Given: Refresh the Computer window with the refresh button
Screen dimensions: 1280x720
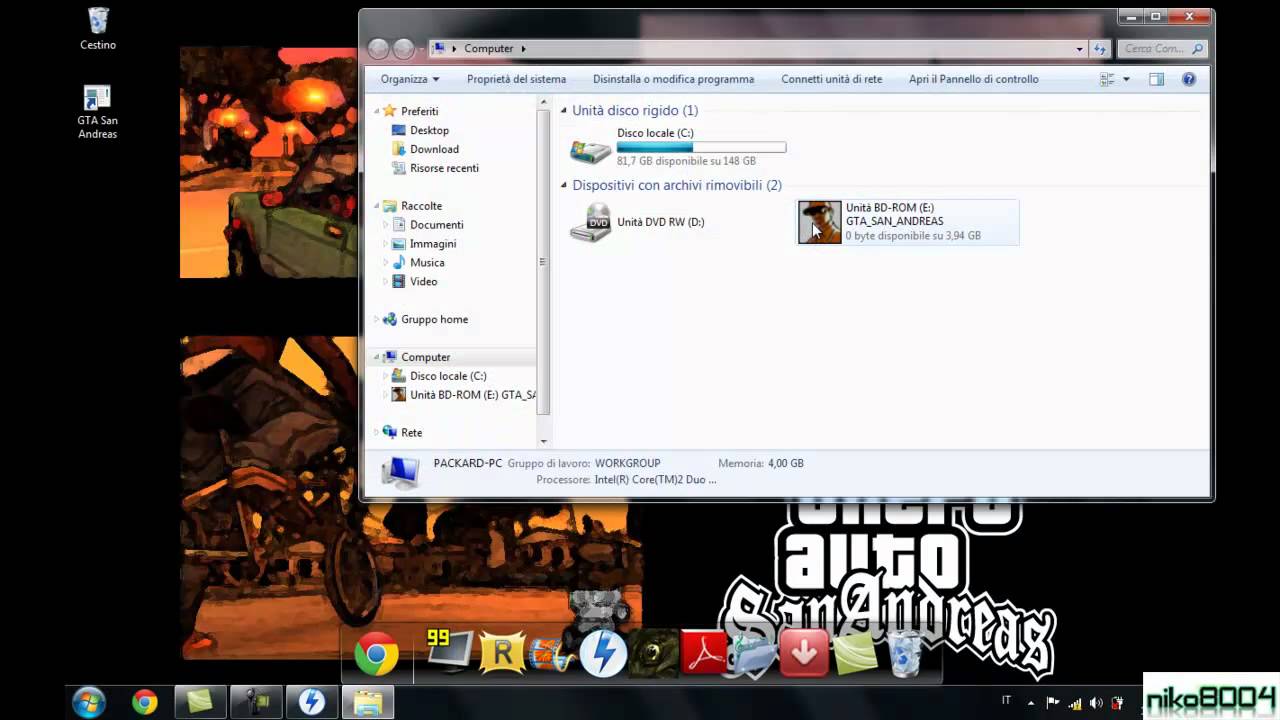Looking at the screenshot, I should click(1099, 49).
